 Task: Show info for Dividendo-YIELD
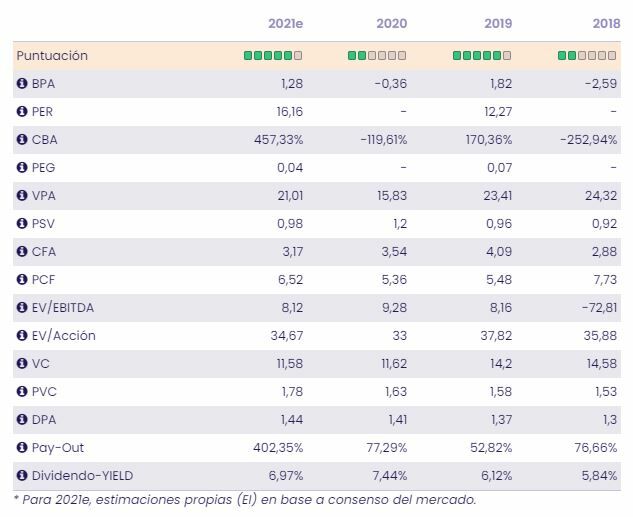click(x=21, y=476)
